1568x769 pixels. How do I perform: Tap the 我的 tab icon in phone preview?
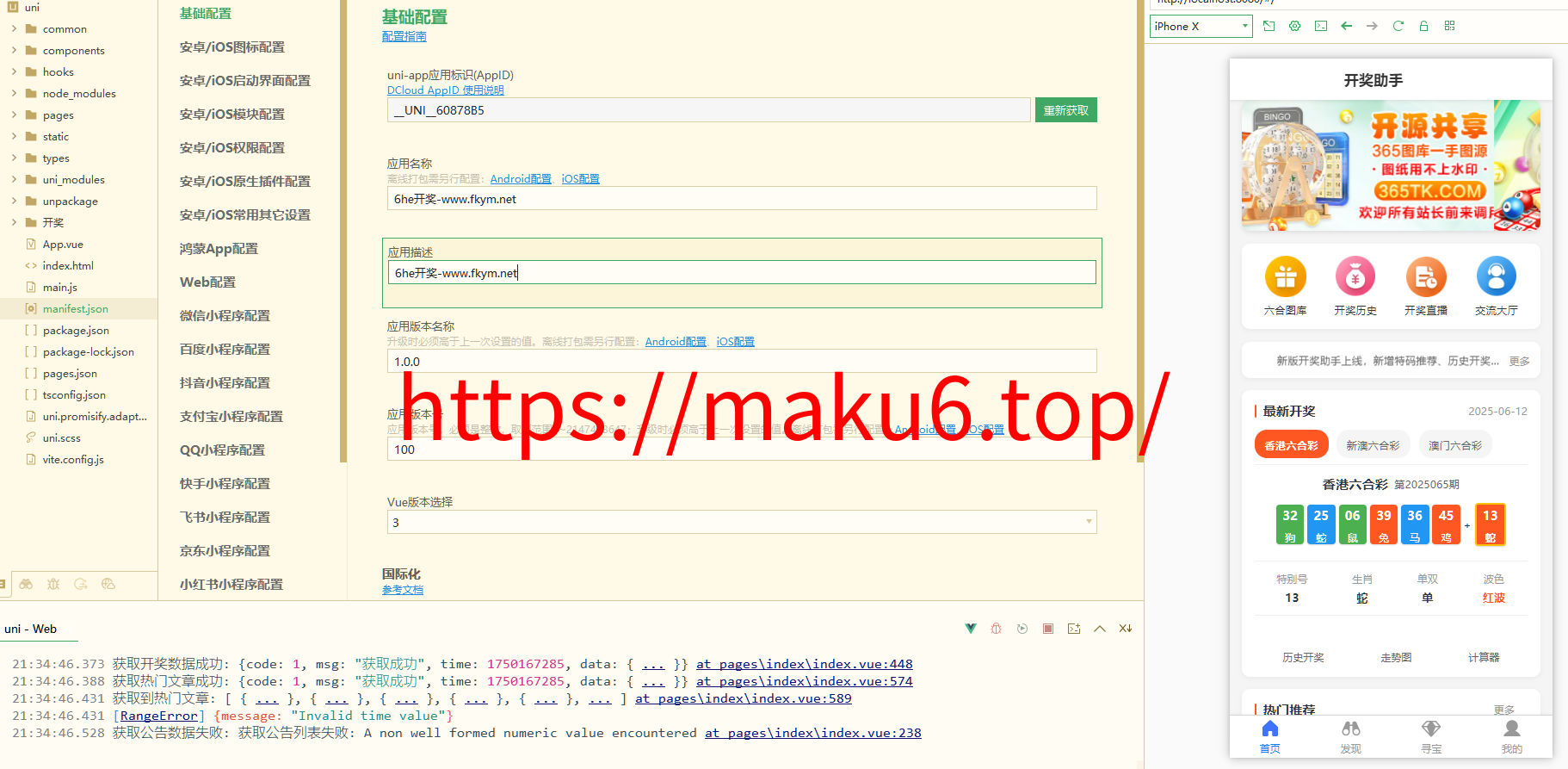(x=1512, y=729)
